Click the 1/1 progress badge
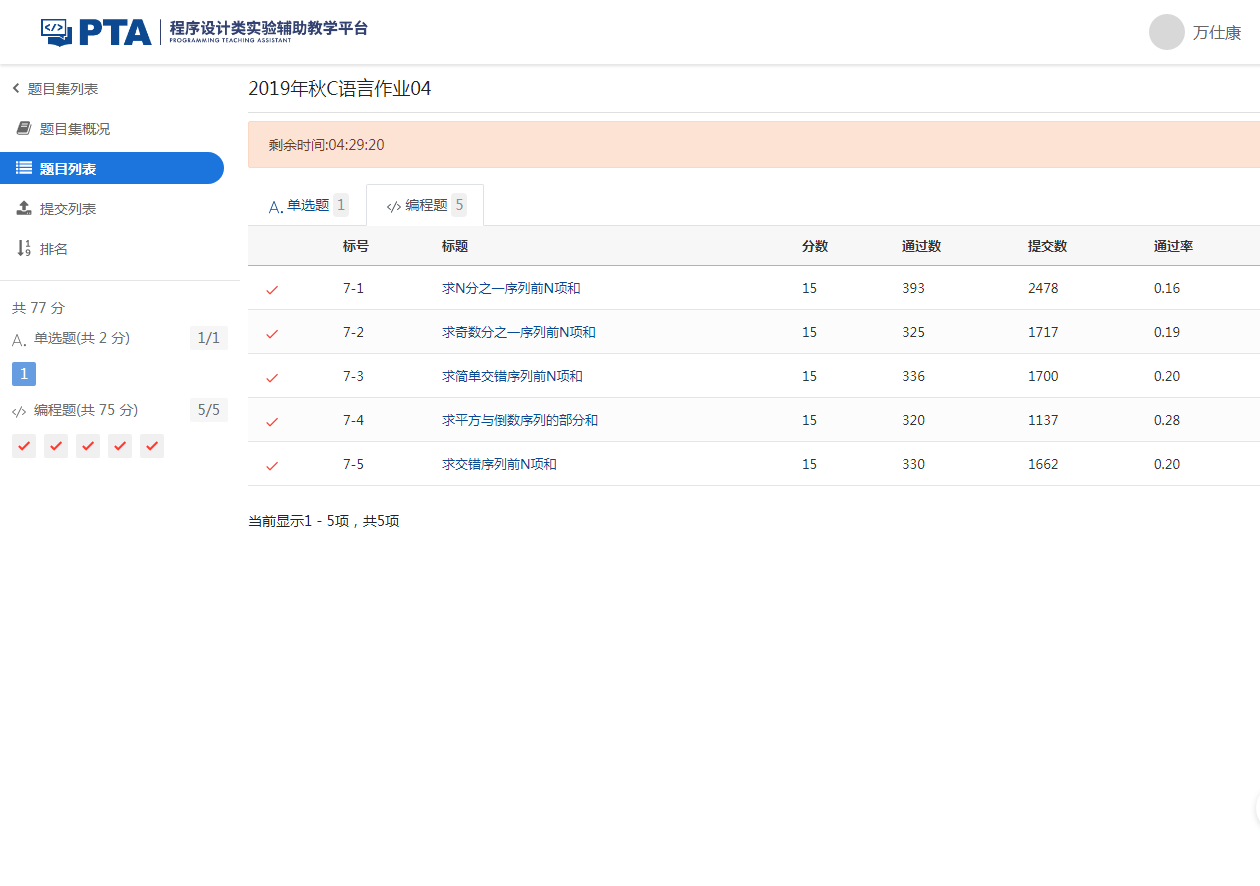This screenshot has width=1260, height=886. pos(209,338)
